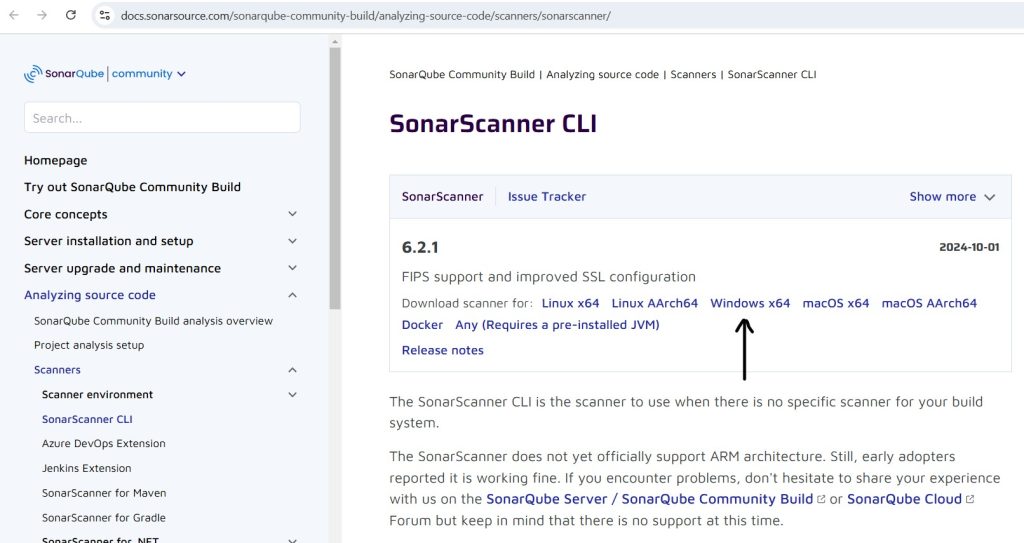
Task: Reload the page with refresh icon
Action: click(x=71, y=15)
